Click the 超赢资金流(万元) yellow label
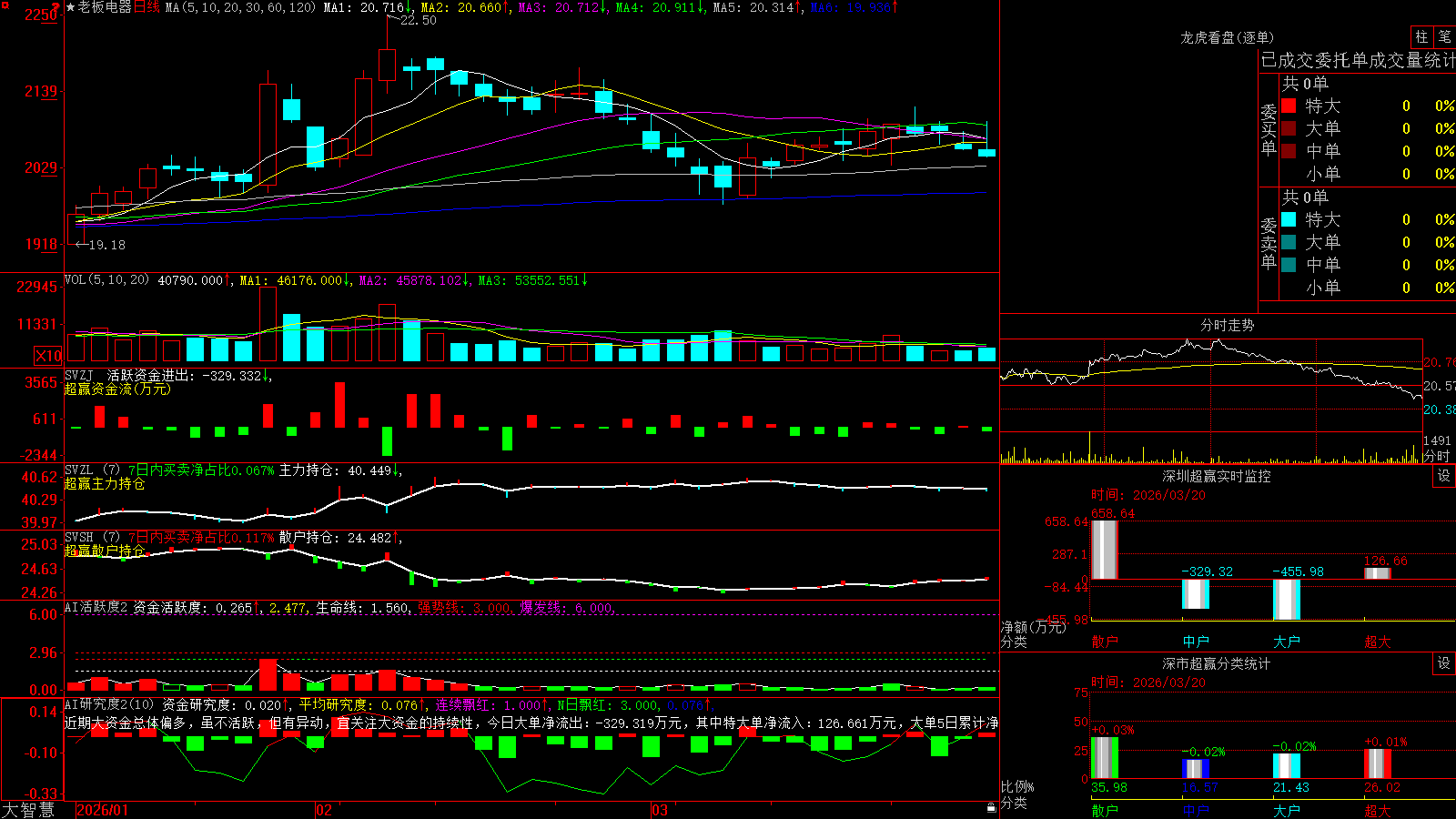This screenshot has width=1456, height=819. click(x=117, y=389)
